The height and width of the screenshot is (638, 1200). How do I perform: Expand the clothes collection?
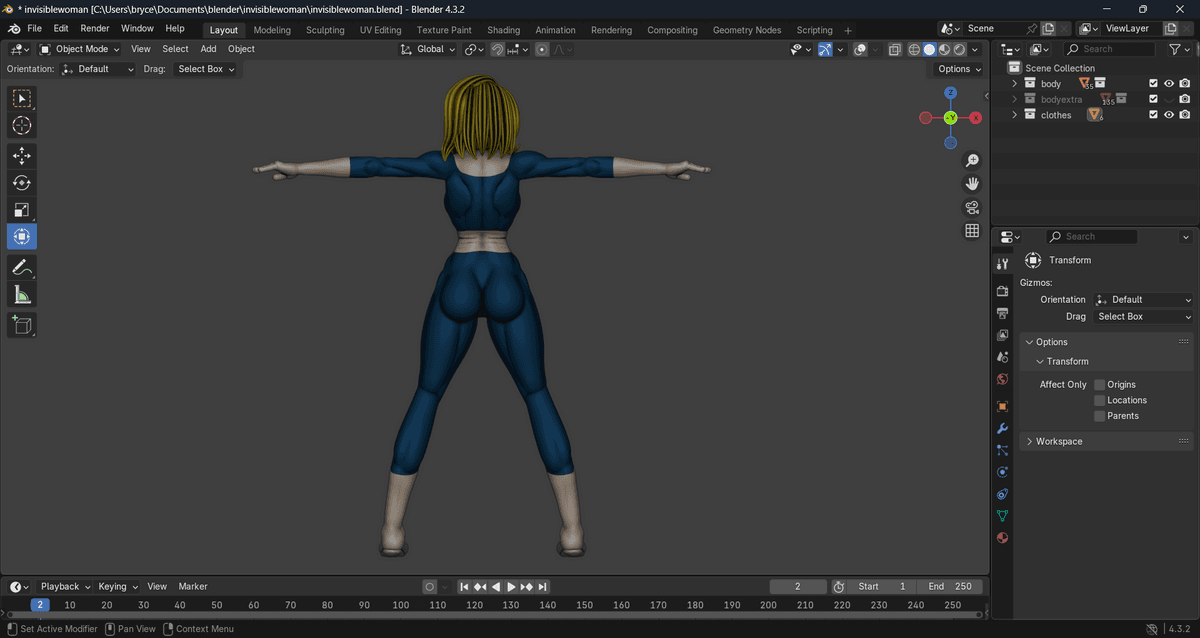tap(1014, 115)
